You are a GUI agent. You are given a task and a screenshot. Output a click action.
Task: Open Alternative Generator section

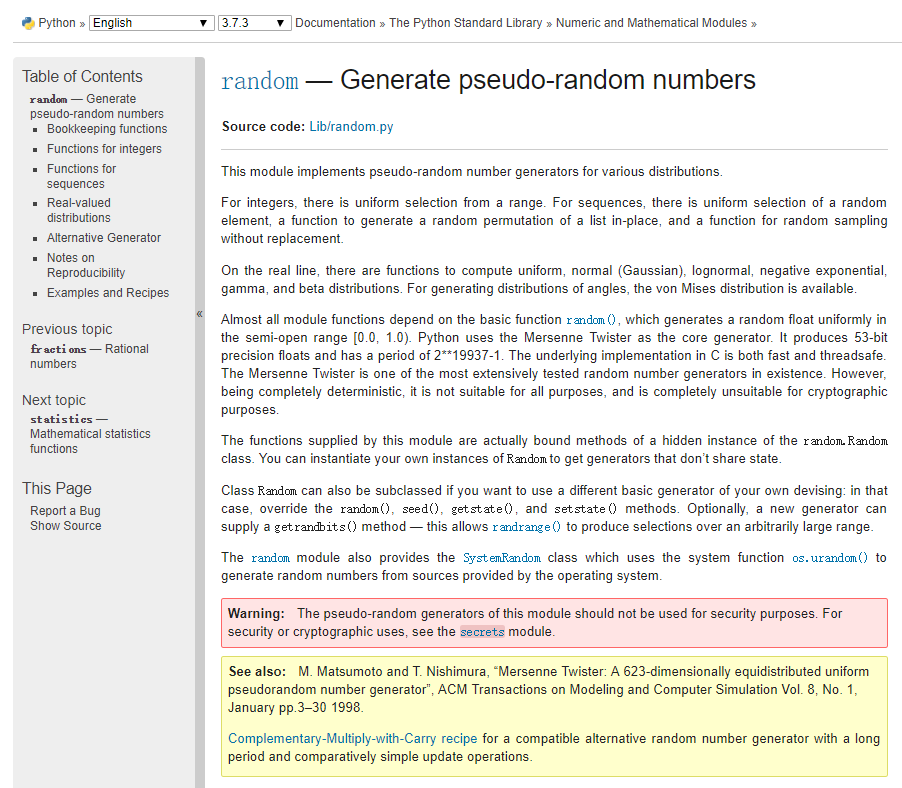(x=103, y=237)
